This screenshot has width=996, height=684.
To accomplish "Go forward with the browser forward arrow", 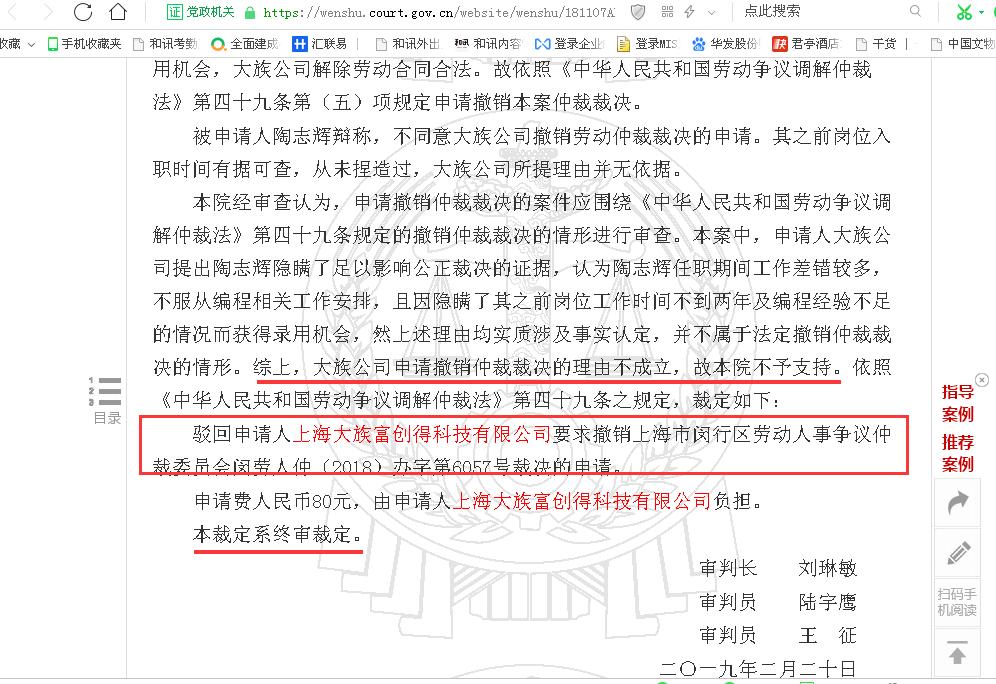I will [x=48, y=11].
